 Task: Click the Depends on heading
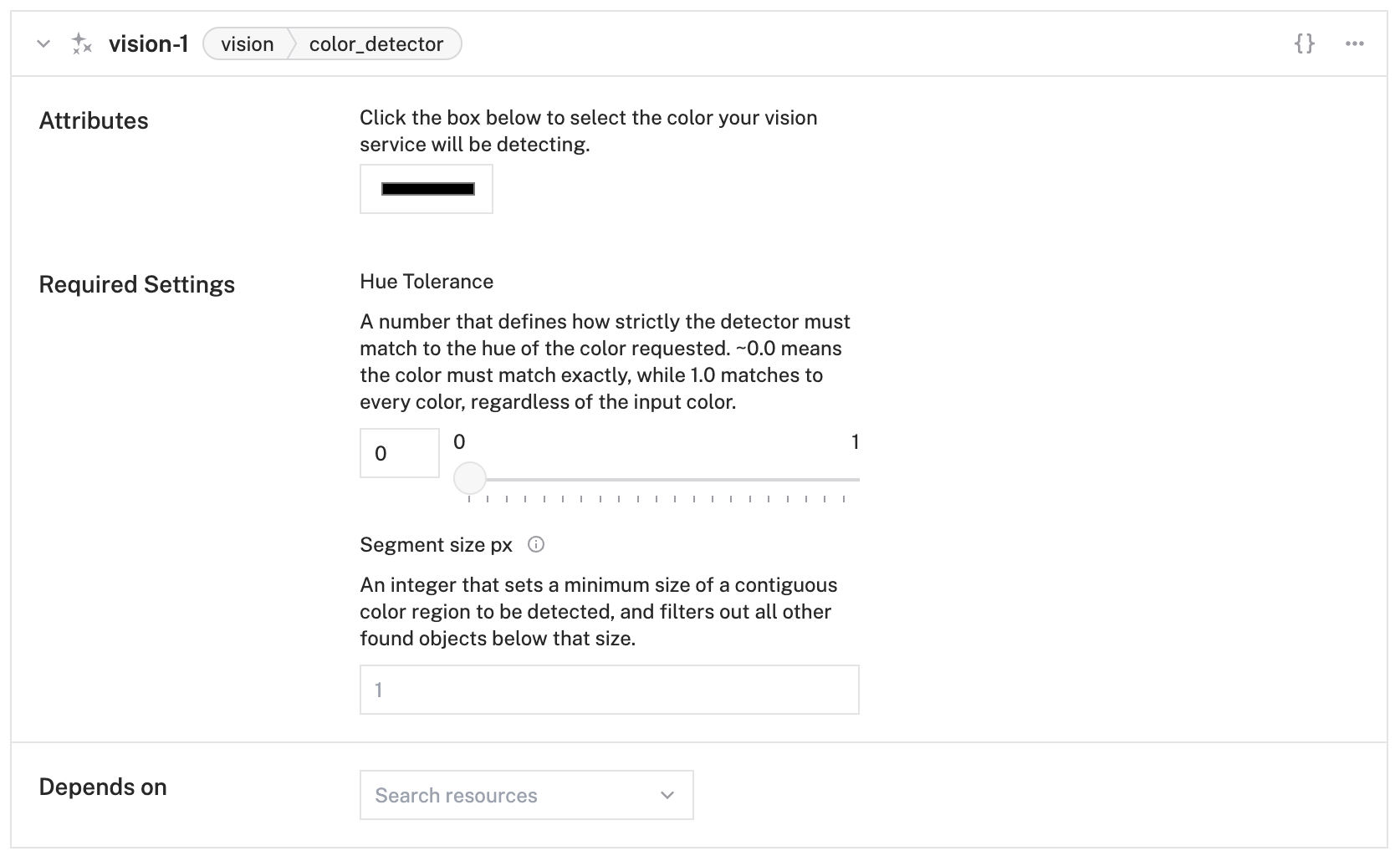tap(103, 787)
